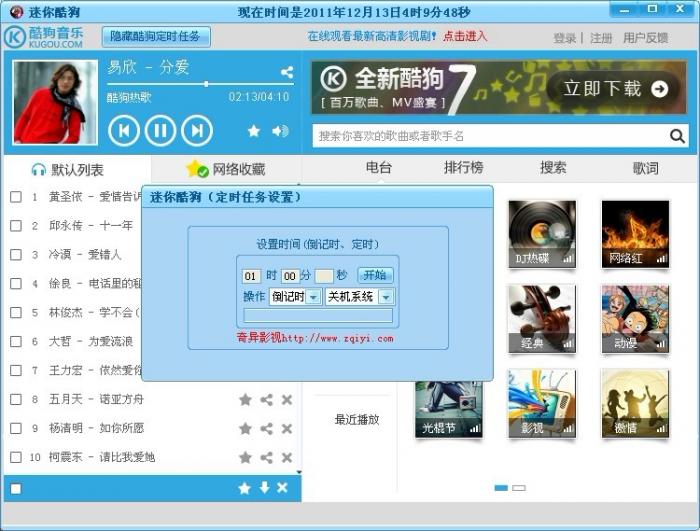Check the box for song 5 林俊杰
Screen dimensions: 700x531
point(16,312)
